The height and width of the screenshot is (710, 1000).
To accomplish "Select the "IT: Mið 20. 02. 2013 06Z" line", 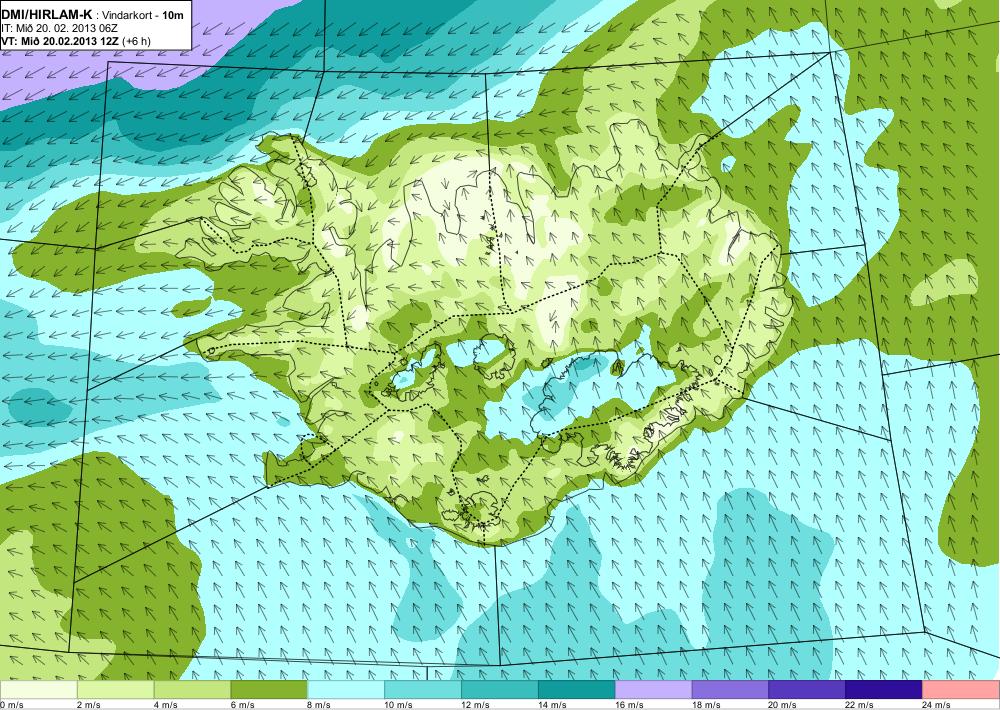I will click(59, 29).
